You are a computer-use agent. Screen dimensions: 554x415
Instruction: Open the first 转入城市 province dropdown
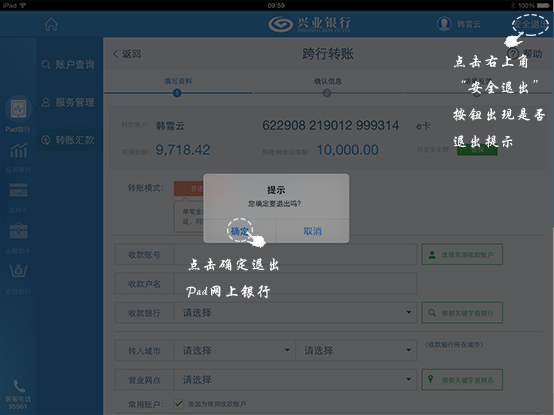(x=235, y=350)
